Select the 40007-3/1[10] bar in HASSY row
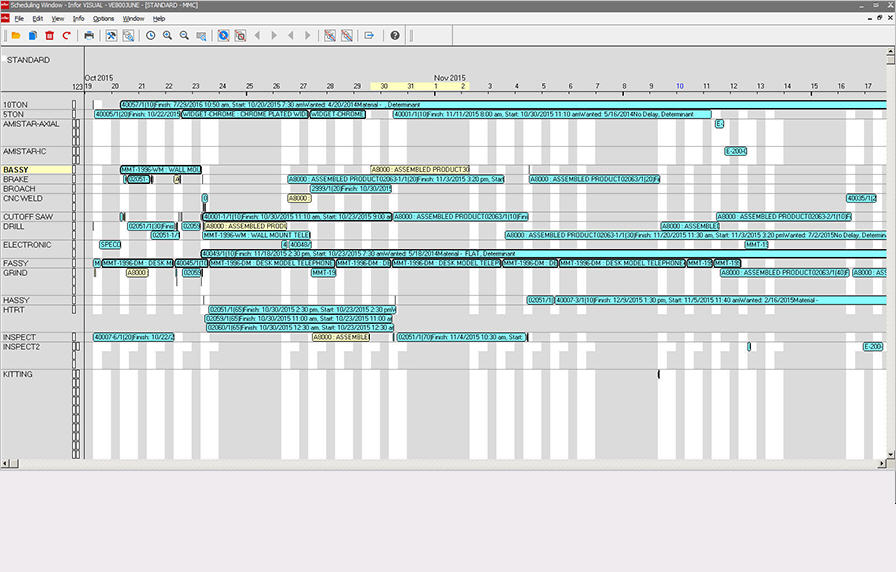The width and height of the screenshot is (896, 572). [721, 300]
